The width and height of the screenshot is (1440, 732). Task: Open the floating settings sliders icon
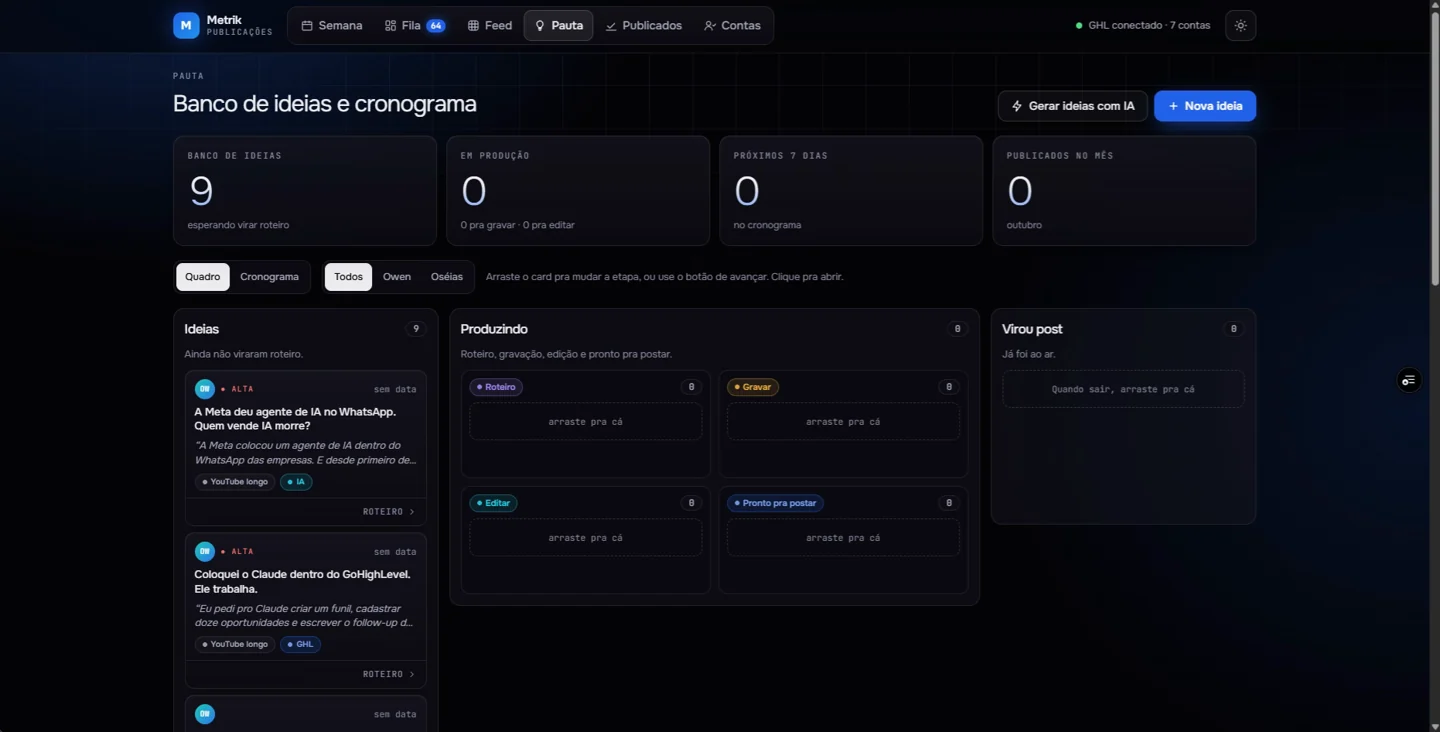[1409, 380]
